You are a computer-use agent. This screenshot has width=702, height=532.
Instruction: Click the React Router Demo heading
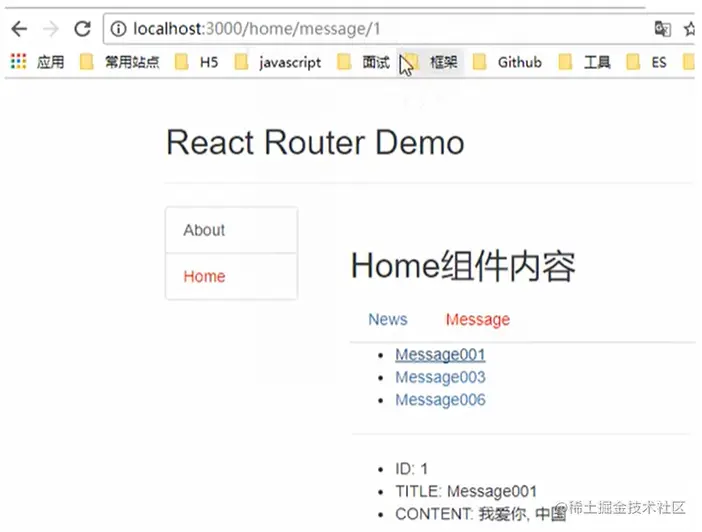tap(315, 142)
